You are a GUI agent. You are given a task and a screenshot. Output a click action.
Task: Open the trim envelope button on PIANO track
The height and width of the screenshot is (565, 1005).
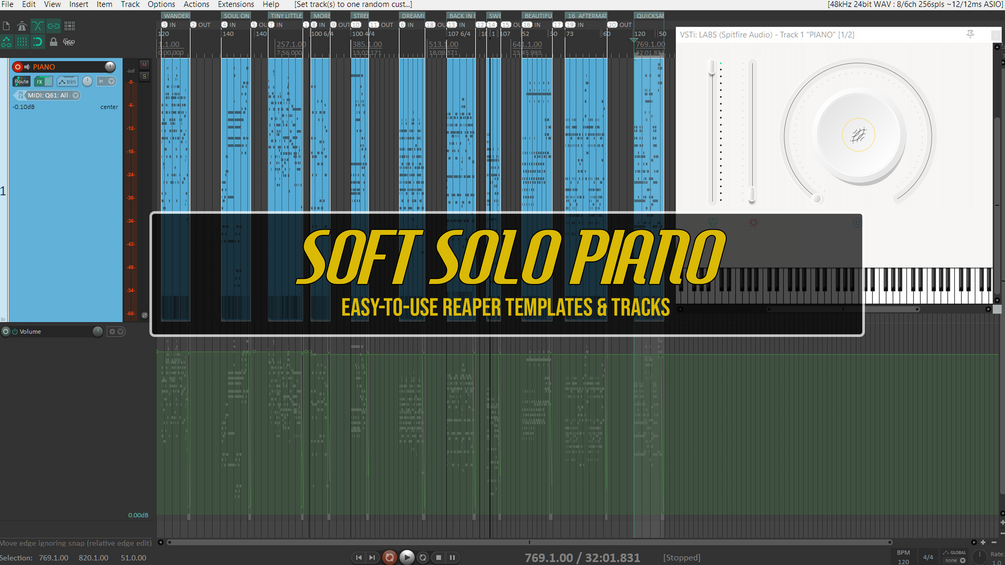point(67,81)
